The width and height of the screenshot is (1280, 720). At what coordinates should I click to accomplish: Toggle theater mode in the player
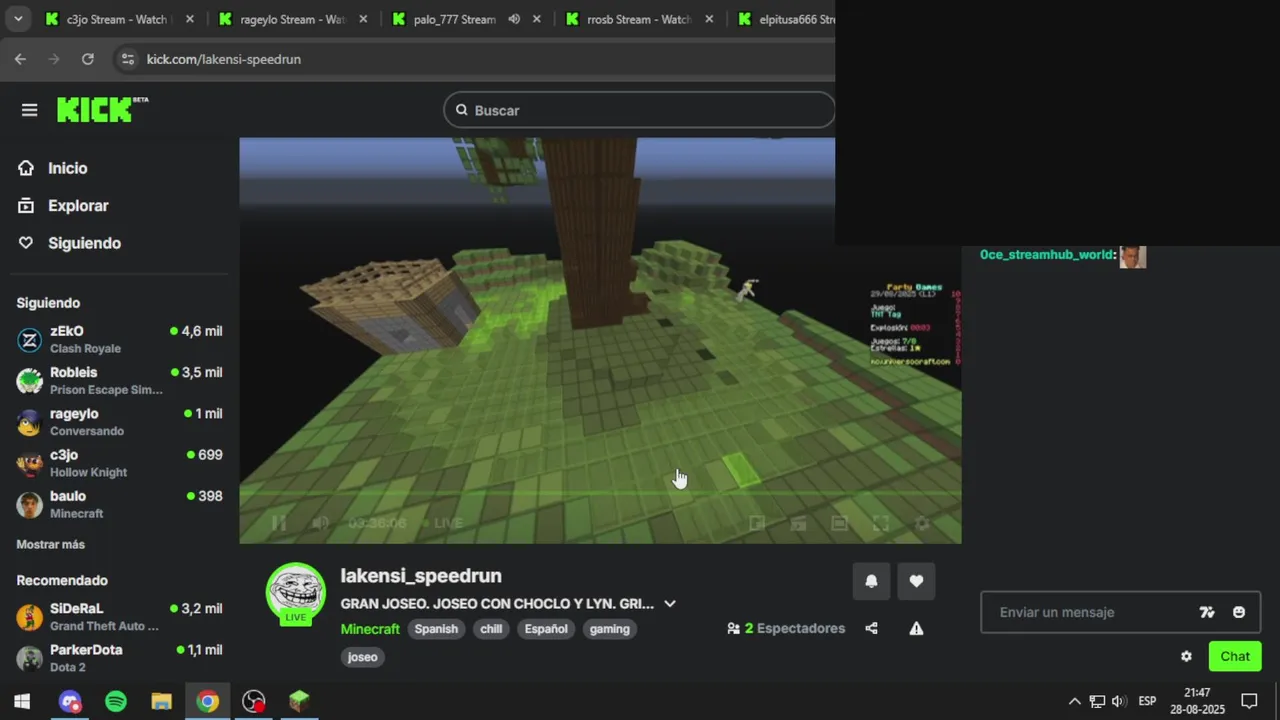point(839,523)
